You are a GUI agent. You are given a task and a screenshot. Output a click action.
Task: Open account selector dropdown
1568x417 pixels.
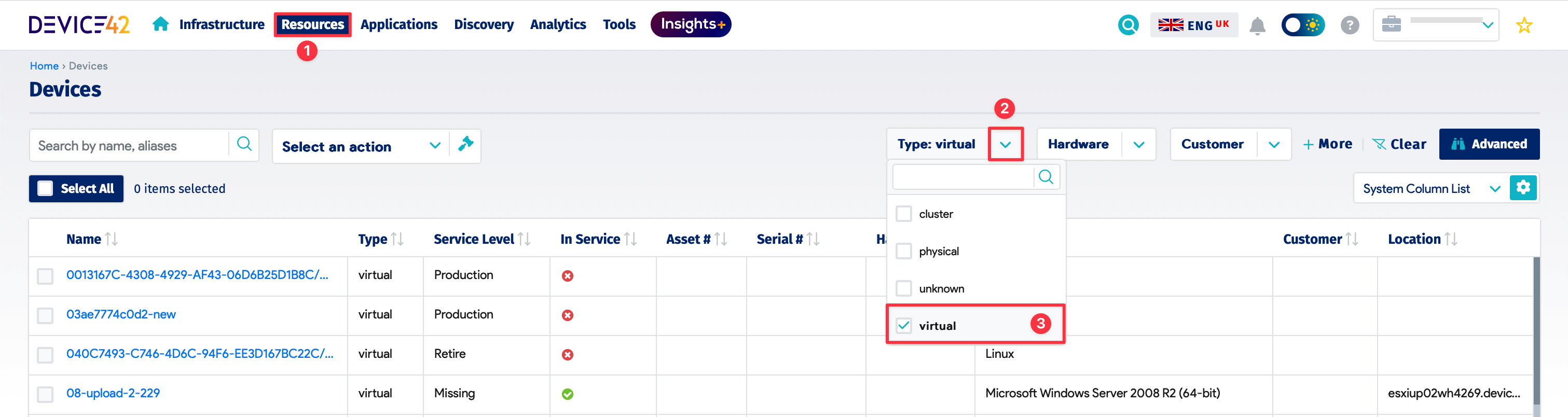1436,25
